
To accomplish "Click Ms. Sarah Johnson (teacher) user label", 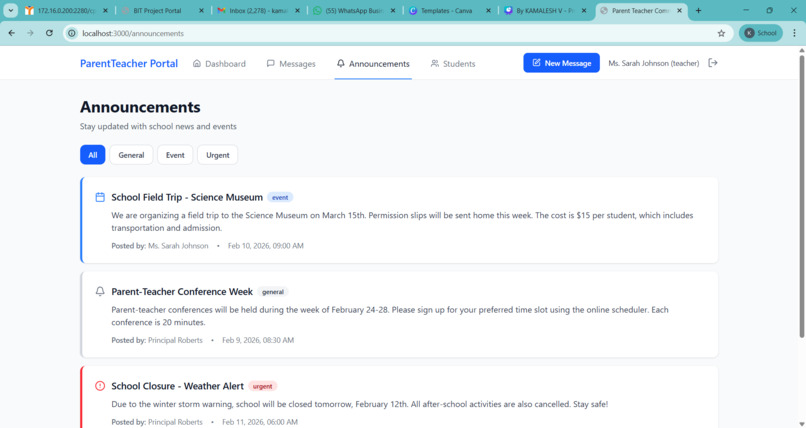I will point(653,63).
